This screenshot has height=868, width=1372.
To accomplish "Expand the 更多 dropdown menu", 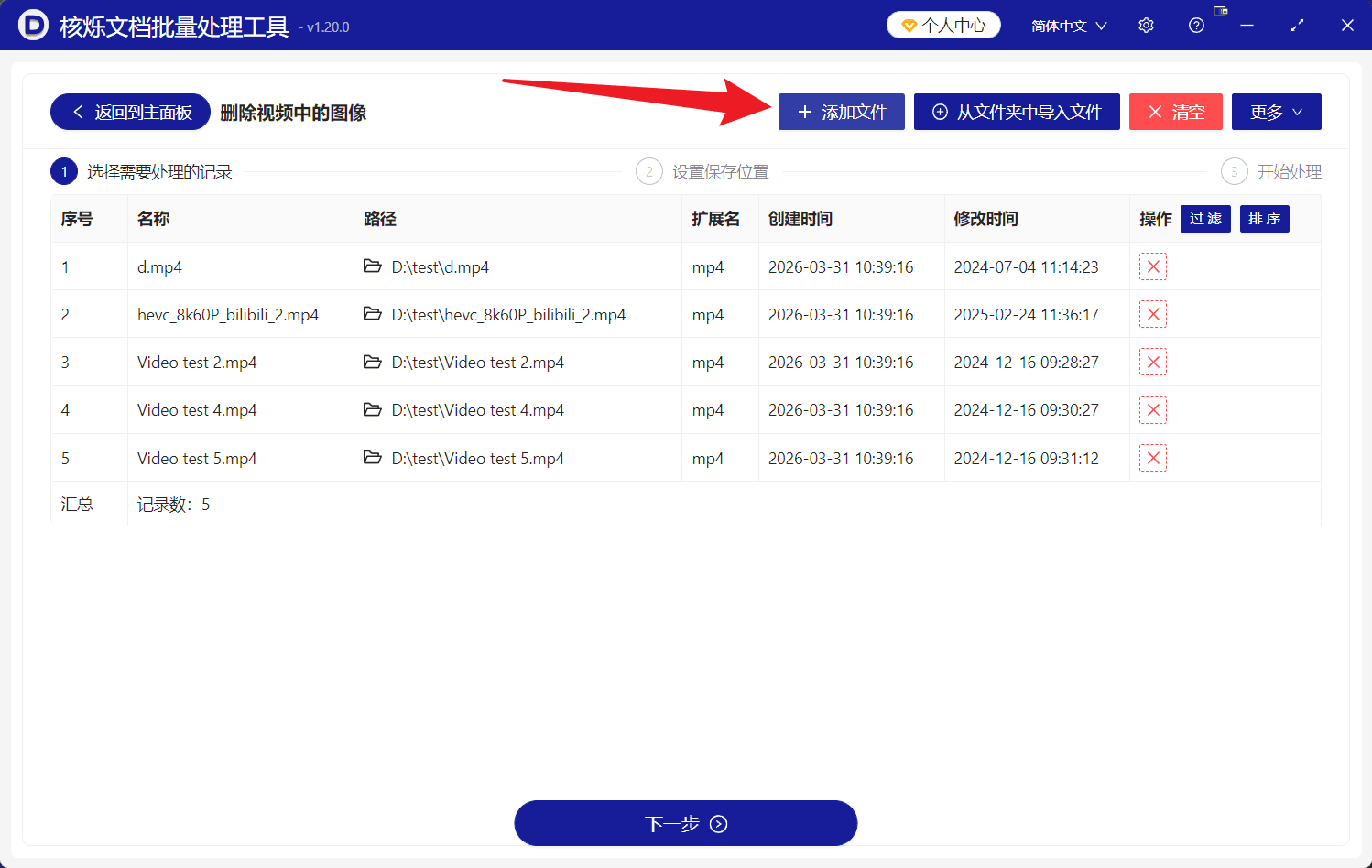I will coord(1276,112).
